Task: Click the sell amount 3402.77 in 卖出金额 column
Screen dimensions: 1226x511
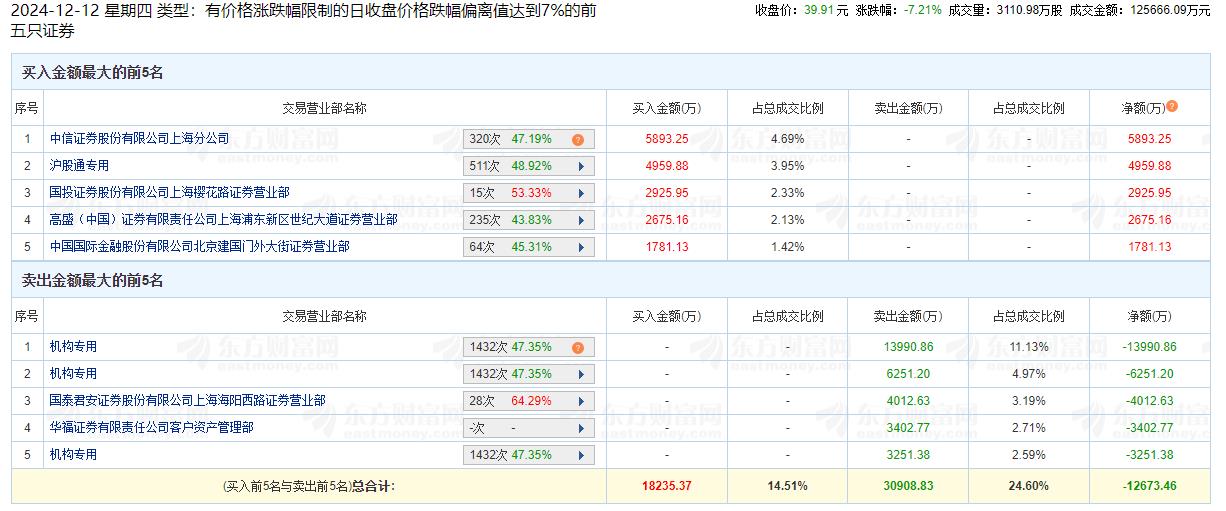Action: [x=908, y=428]
